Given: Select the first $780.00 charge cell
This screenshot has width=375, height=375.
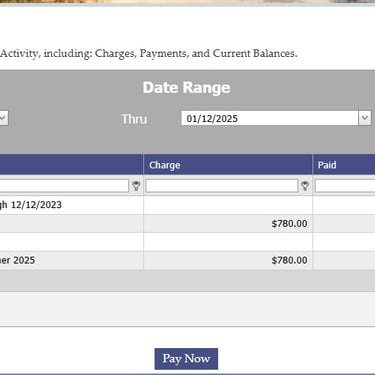Looking at the screenshot, I should 228,223.
